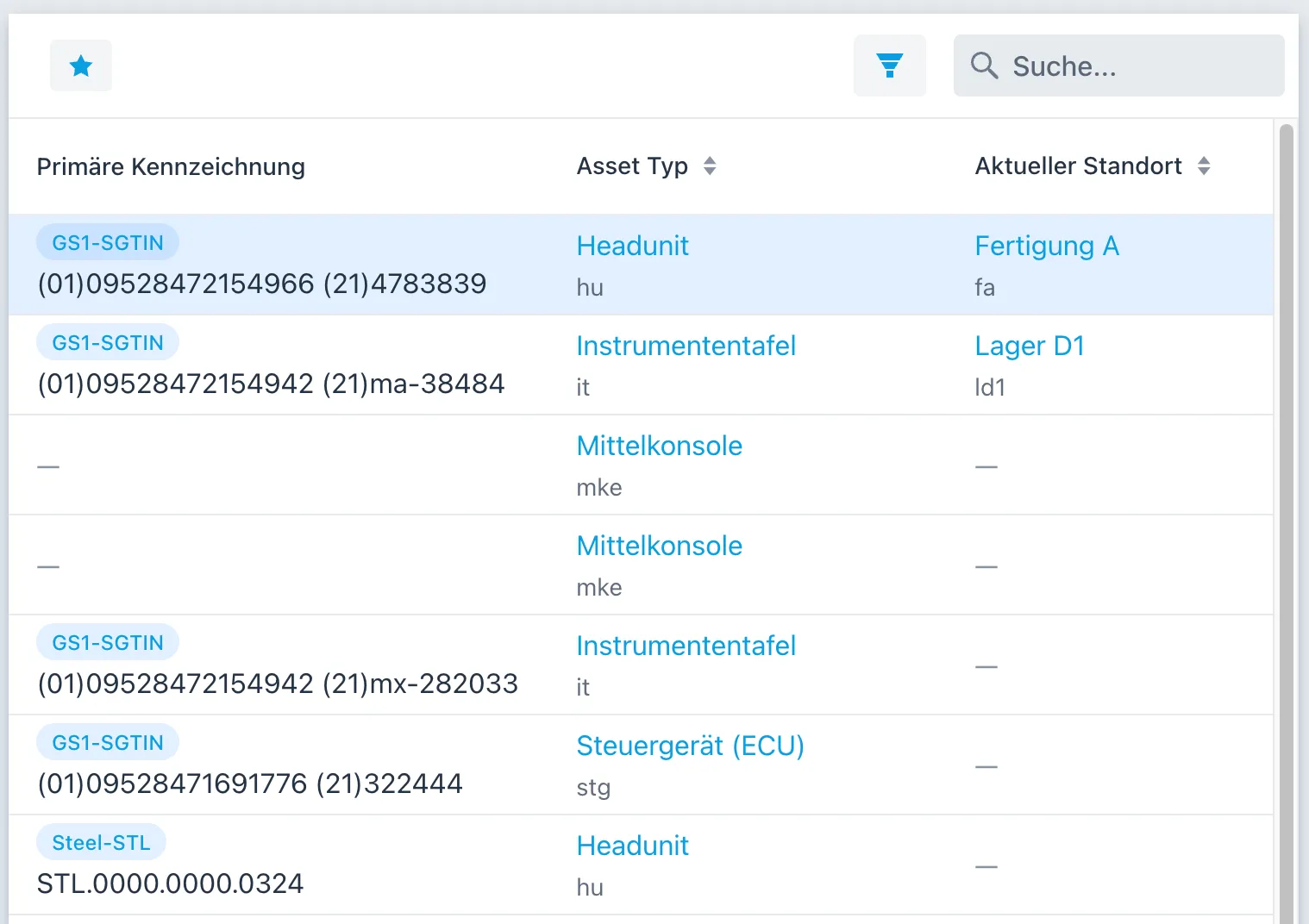Image resolution: width=1309 pixels, height=924 pixels.
Task: Click the 'fa' location code
Action: click(x=985, y=287)
